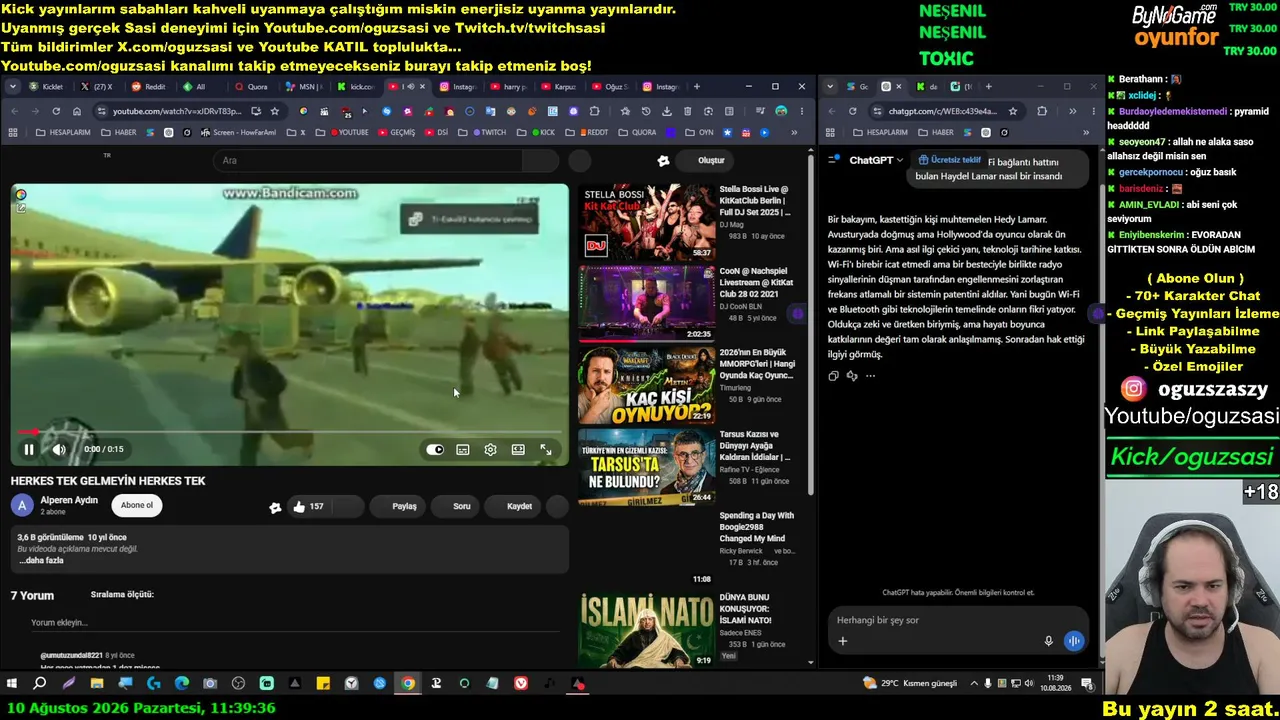Bookmark the YouTube page with the star
This screenshot has width=1280, height=720.
pyautogui.click(x=275, y=111)
